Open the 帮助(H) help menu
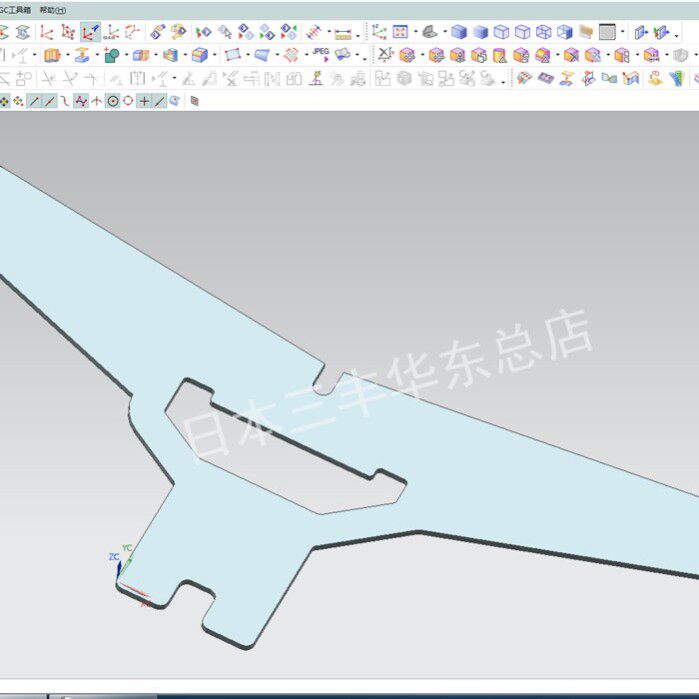The height and width of the screenshot is (699, 699). point(53,10)
